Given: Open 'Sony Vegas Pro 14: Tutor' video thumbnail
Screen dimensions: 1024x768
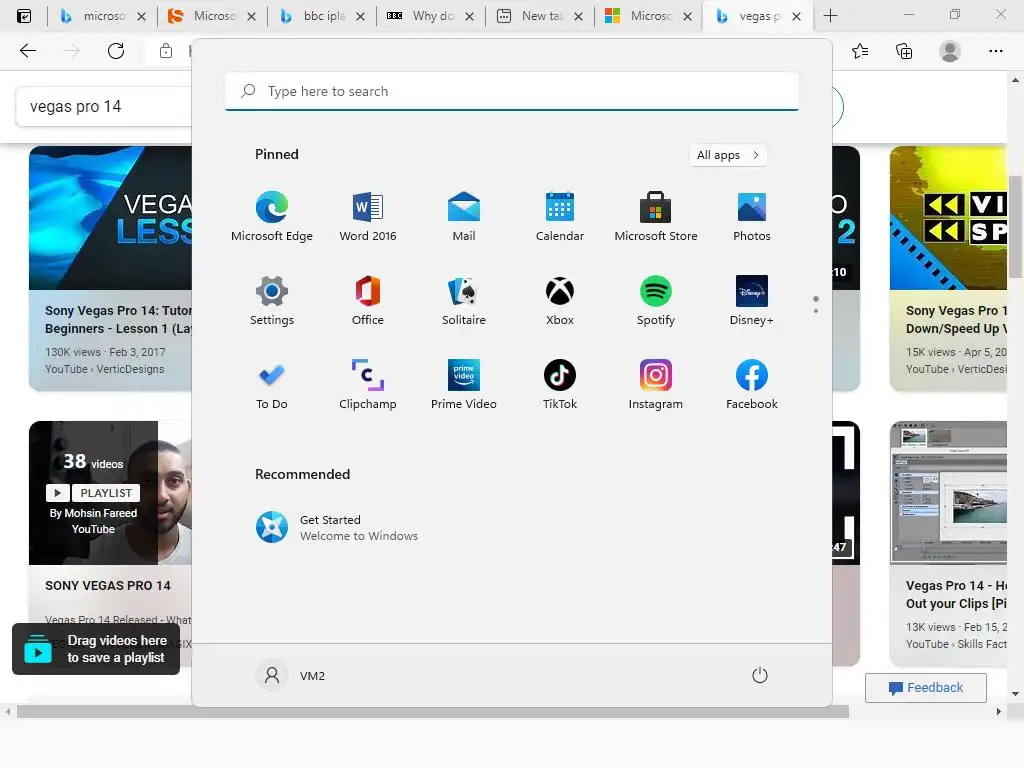Looking at the screenshot, I should click(110, 217).
